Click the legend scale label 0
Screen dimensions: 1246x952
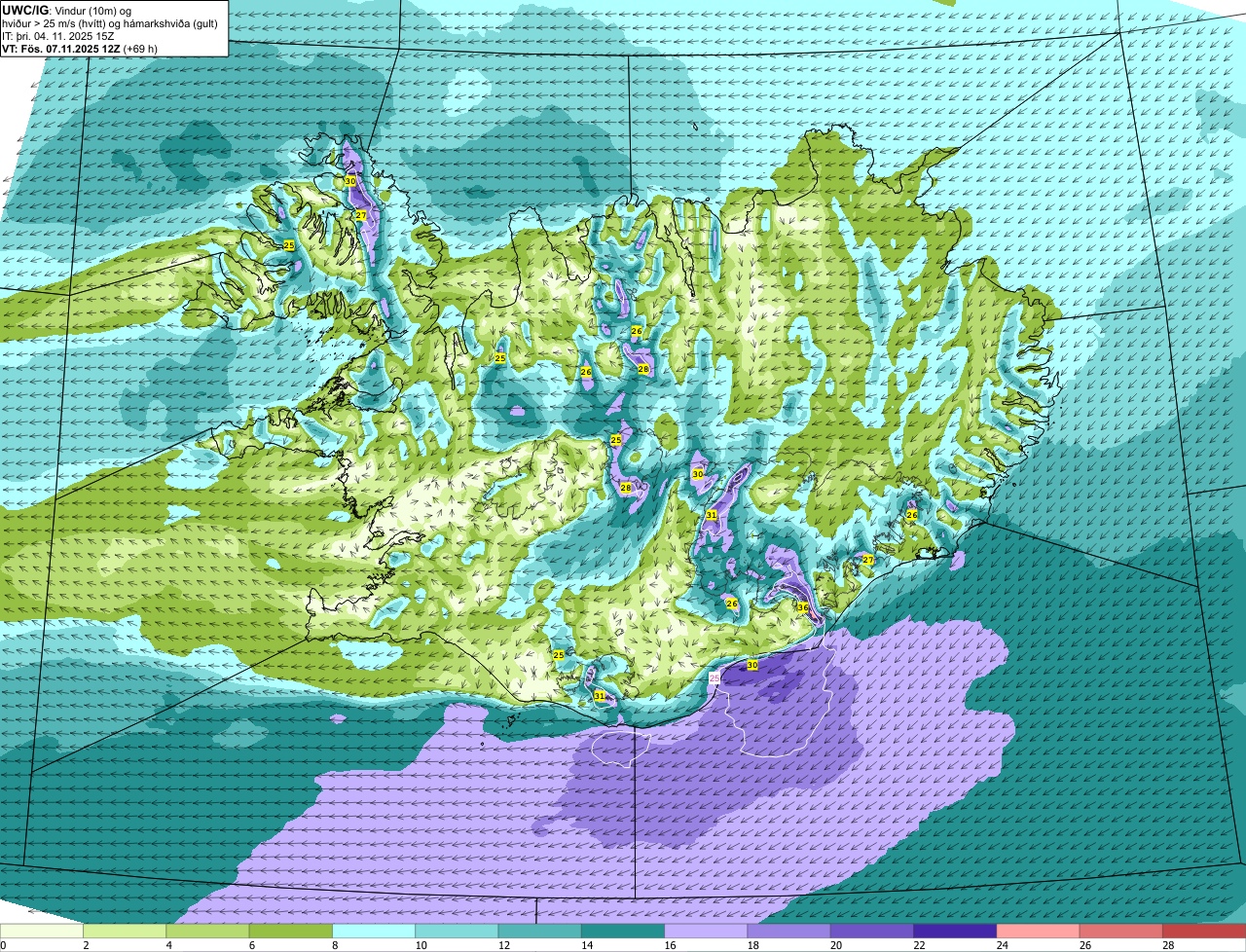(3, 945)
